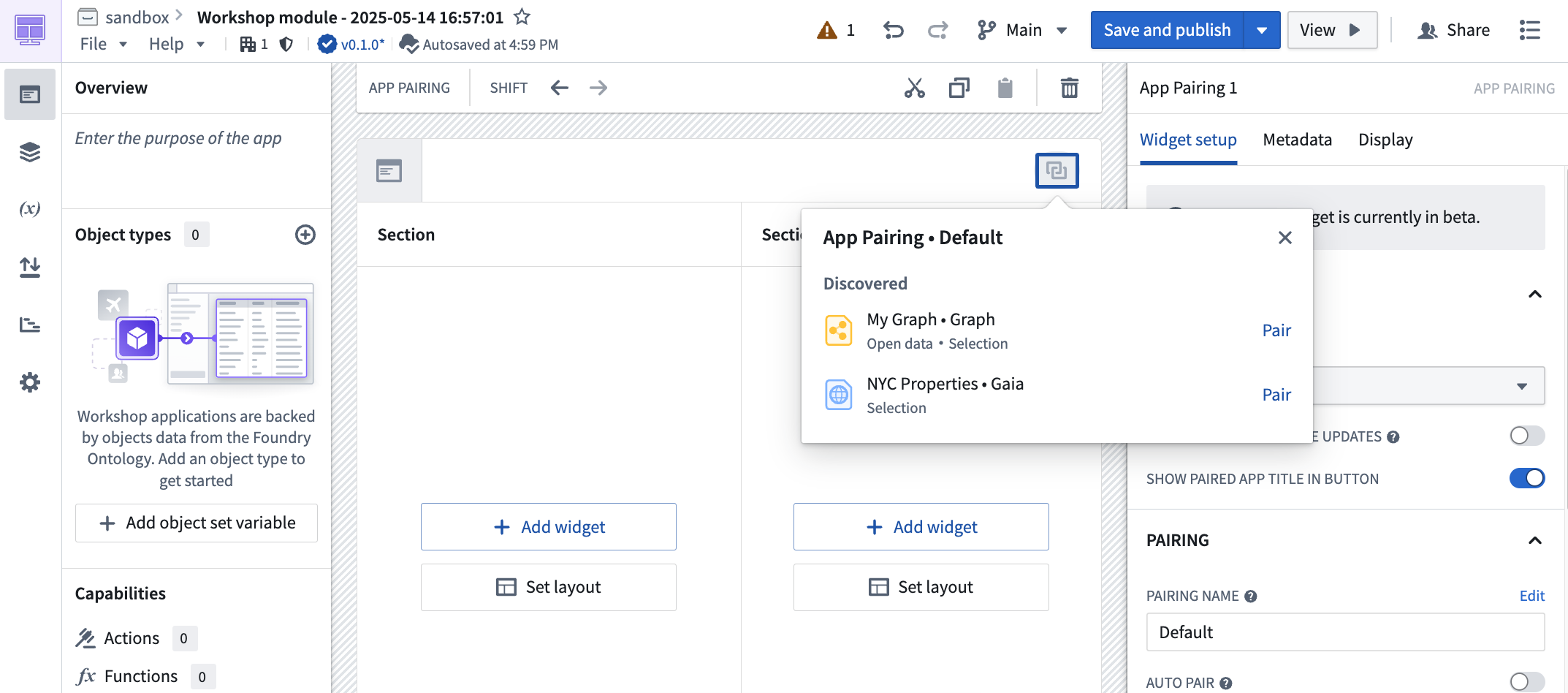1568x693 pixels.
Task: Shift widget left with arrow
Action: coord(560,88)
